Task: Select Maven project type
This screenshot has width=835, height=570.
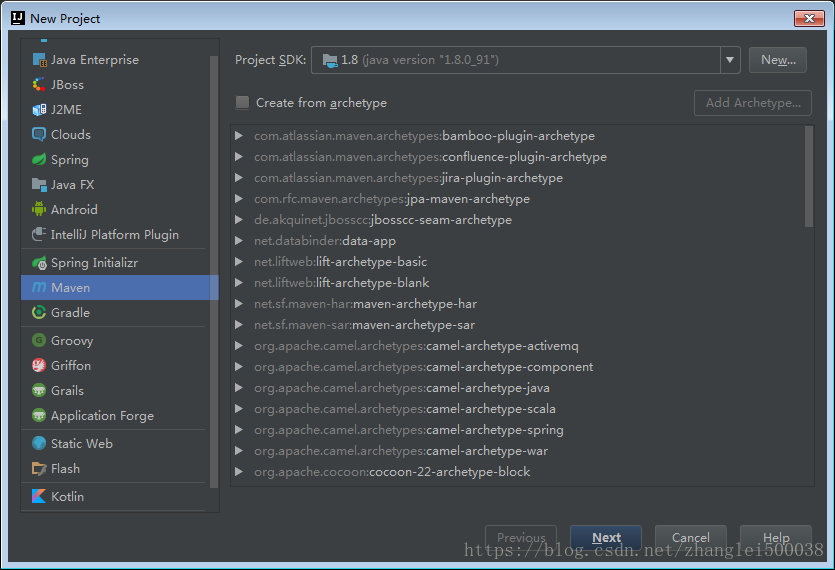Action: coord(70,288)
